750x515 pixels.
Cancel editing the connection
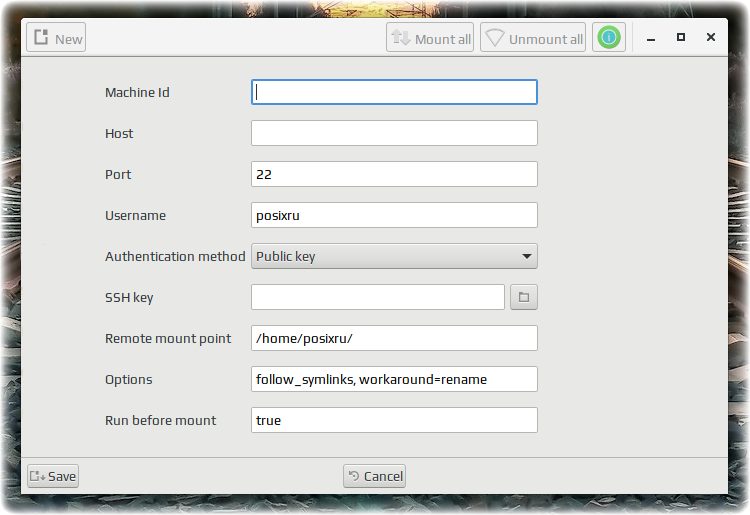point(375,476)
